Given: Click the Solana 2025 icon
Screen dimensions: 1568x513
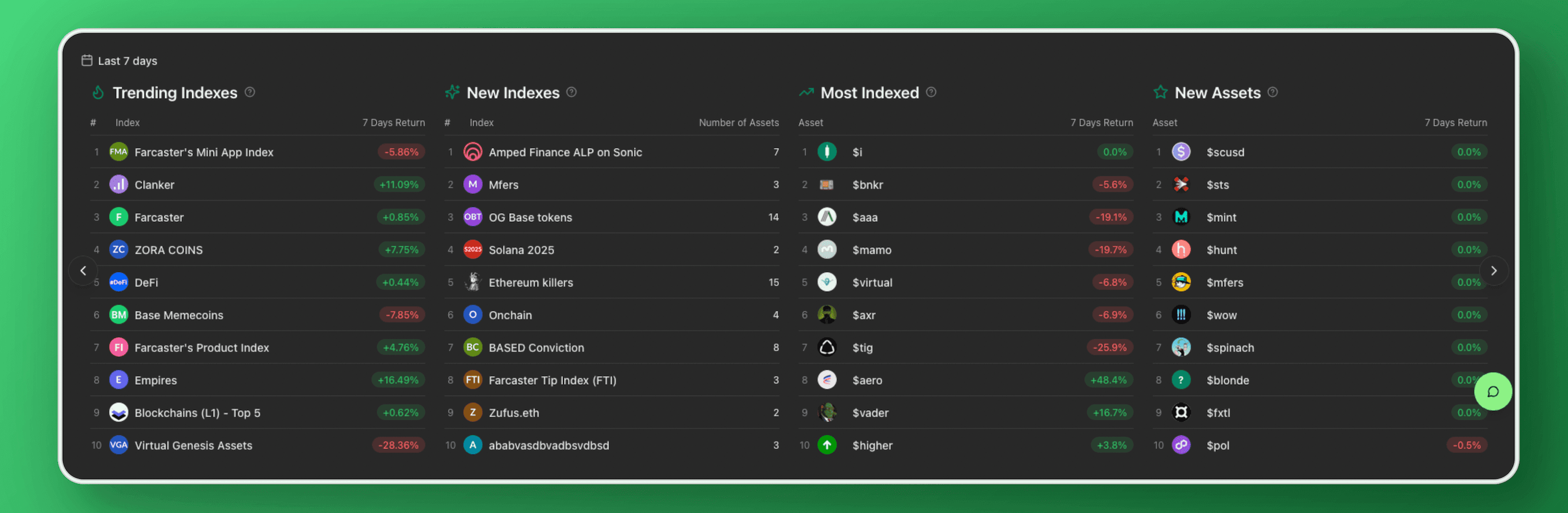Looking at the screenshot, I should (x=473, y=249).
